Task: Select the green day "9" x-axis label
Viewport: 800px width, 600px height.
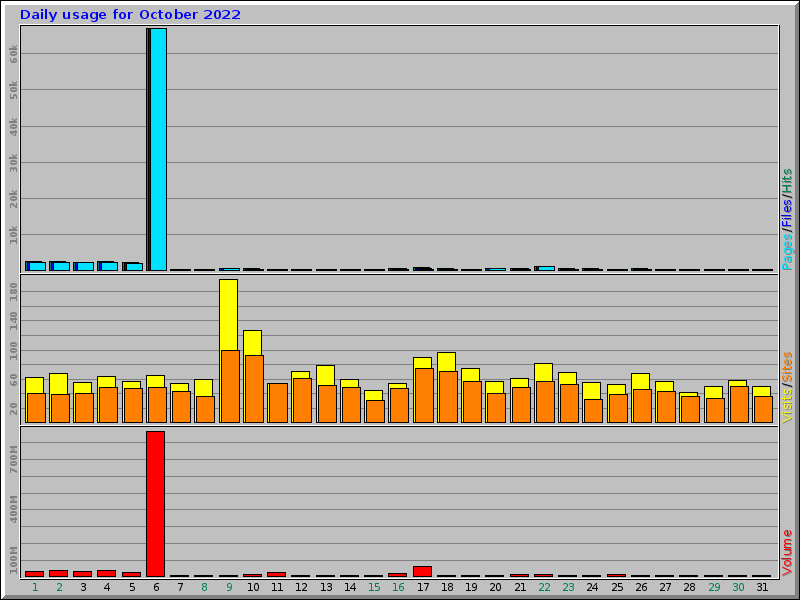Action: [229, 587]
